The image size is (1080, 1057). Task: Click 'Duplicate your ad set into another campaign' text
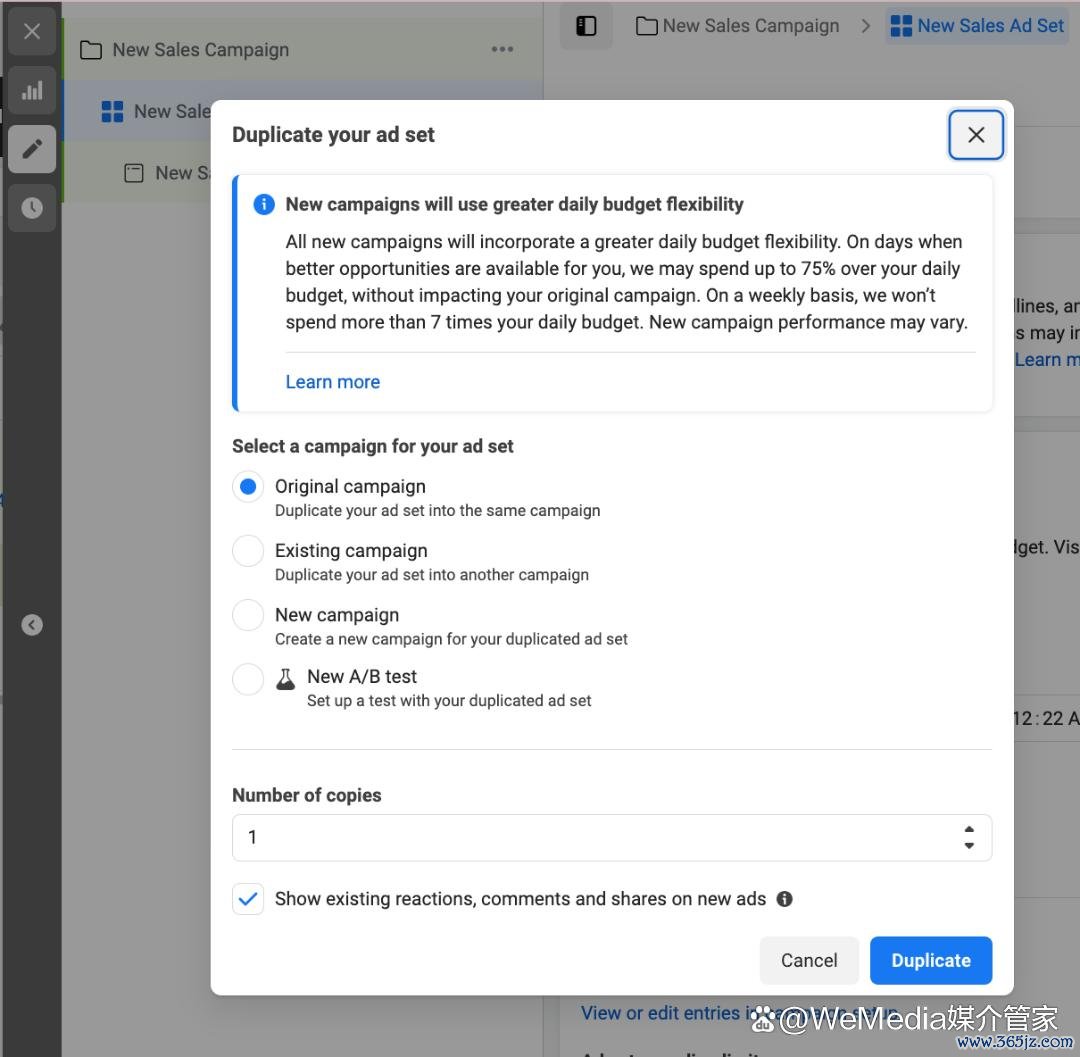click(x=432, y=575)
